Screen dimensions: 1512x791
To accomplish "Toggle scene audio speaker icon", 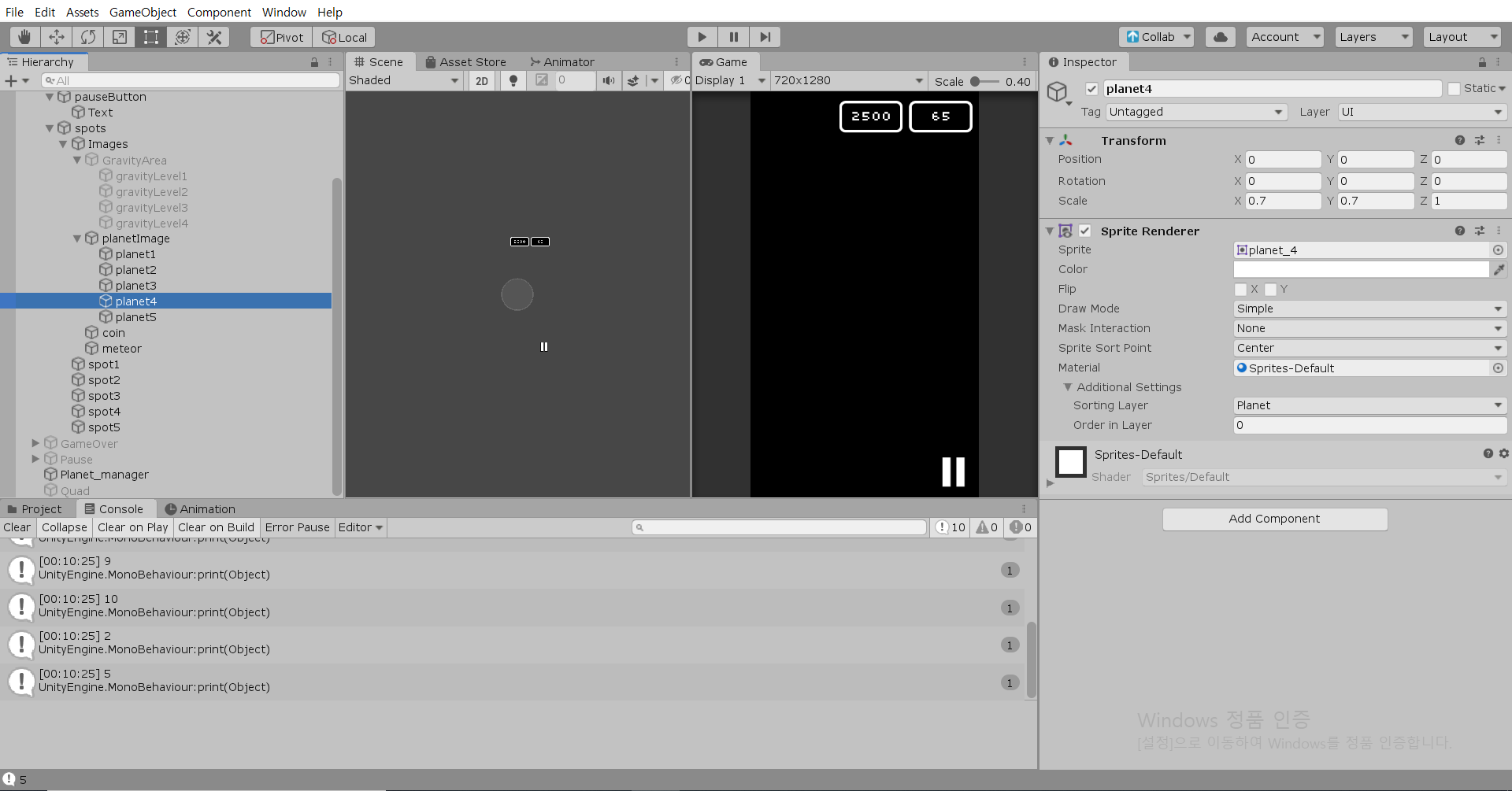I will [609, 80].
